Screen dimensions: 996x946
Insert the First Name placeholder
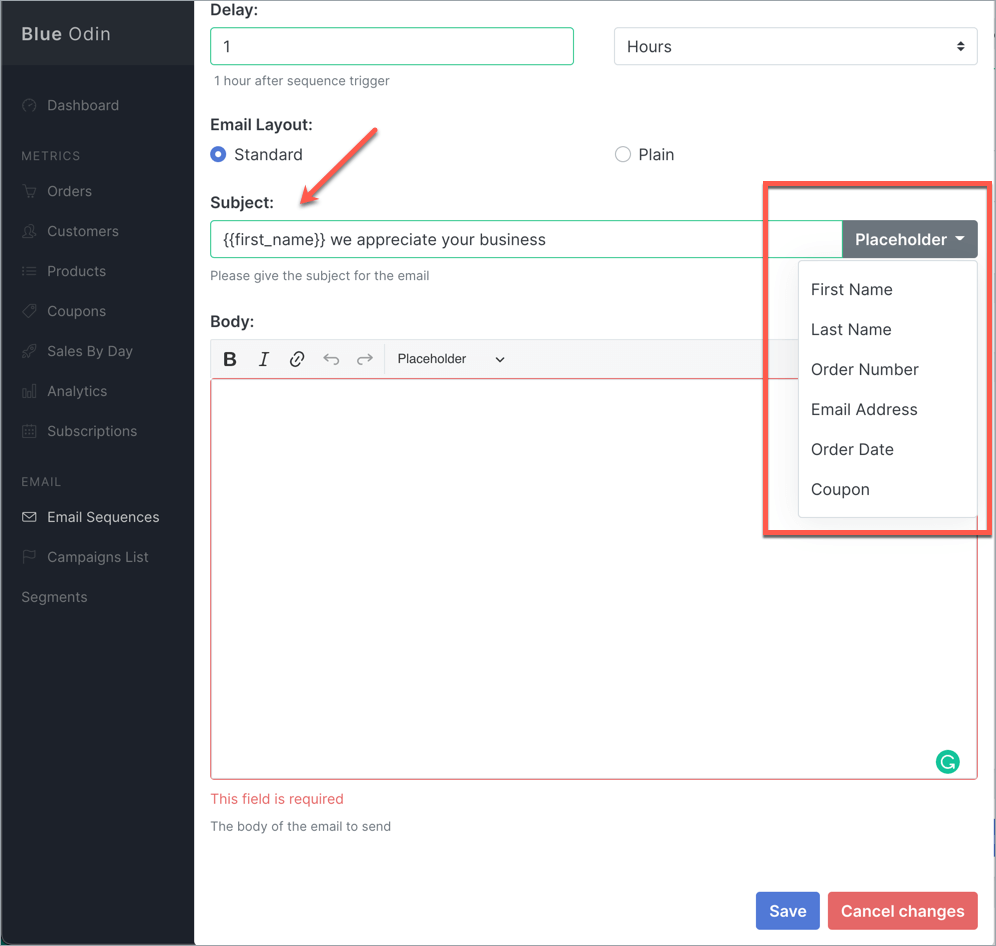pyautogui.click(x=851, y=289)
